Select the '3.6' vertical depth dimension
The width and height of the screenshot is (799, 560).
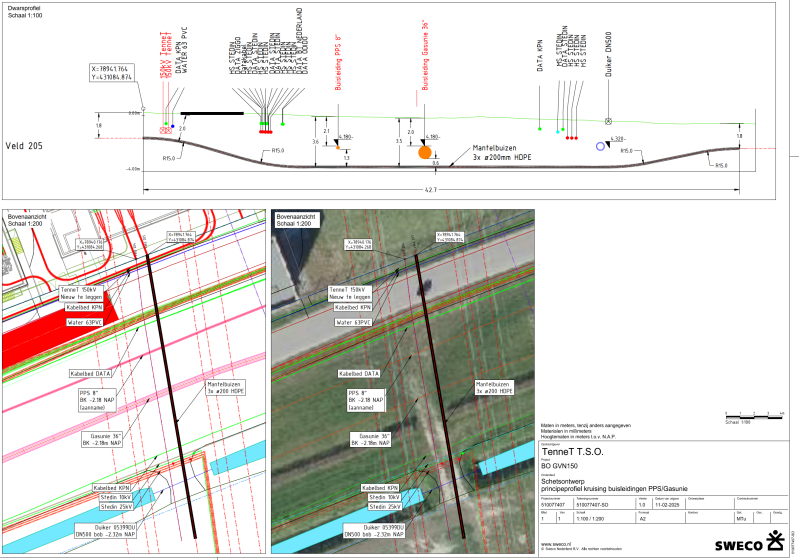click(x=315, y=141)
